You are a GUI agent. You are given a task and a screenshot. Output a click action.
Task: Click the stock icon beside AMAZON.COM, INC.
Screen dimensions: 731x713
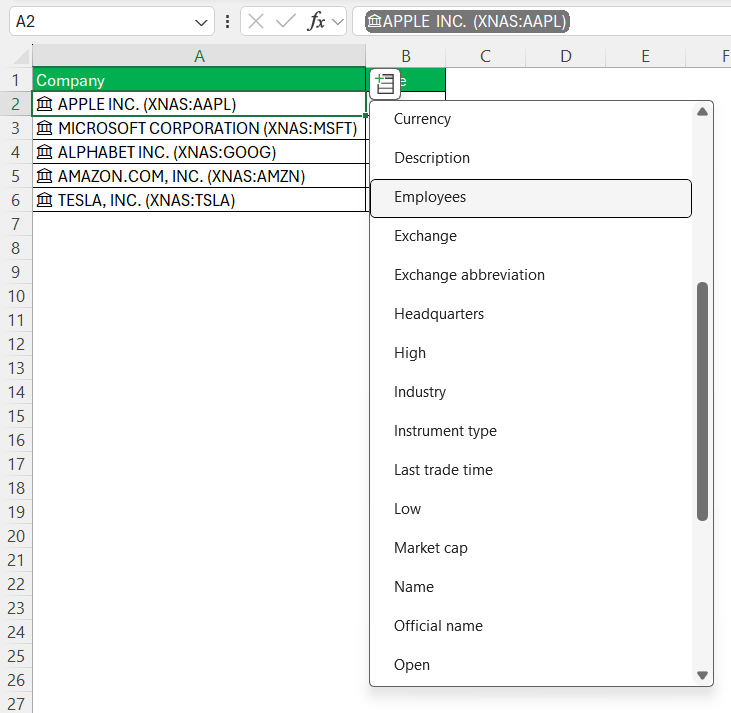[45, 176]
